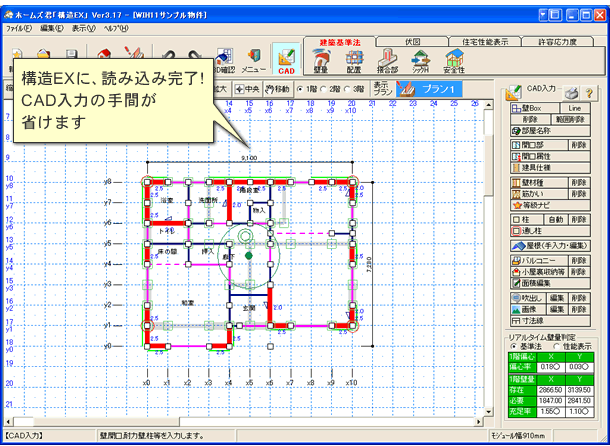Select the CAD mode icon

[286, 59]
